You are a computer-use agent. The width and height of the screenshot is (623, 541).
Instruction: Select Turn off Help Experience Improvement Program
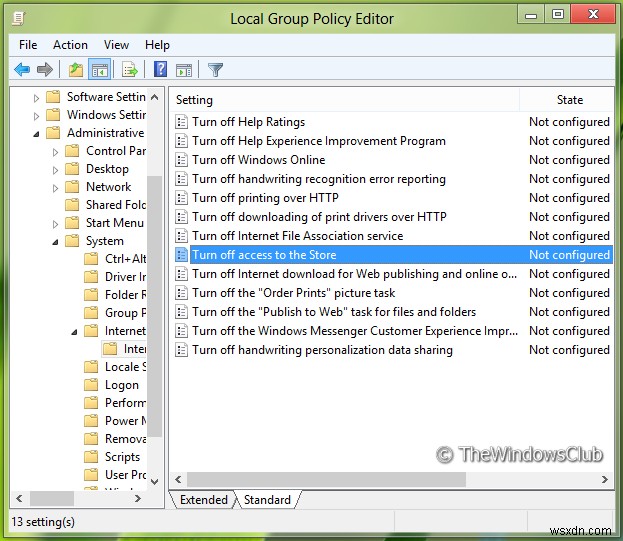tap(319, 141)
